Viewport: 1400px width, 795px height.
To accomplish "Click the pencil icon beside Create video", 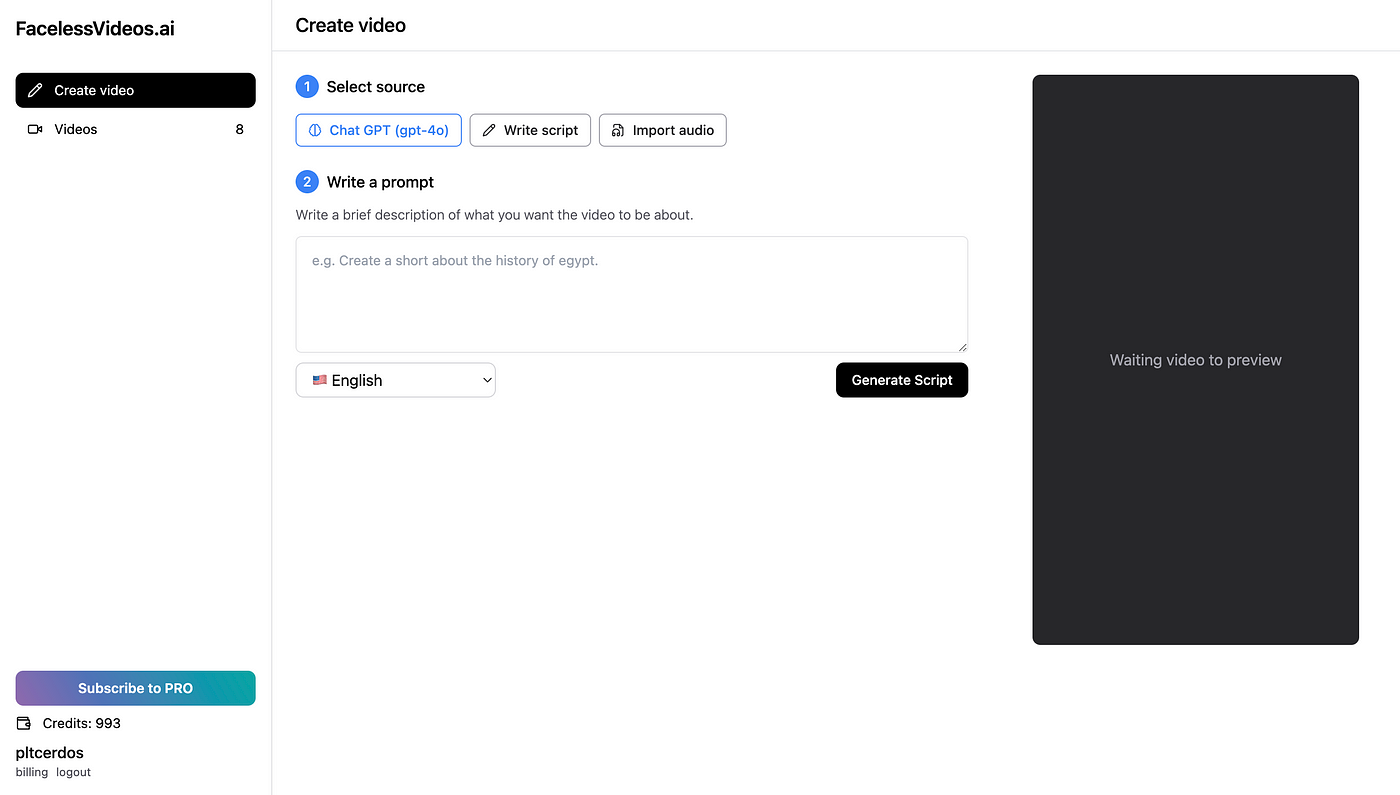I will click(x=35, y=90).
